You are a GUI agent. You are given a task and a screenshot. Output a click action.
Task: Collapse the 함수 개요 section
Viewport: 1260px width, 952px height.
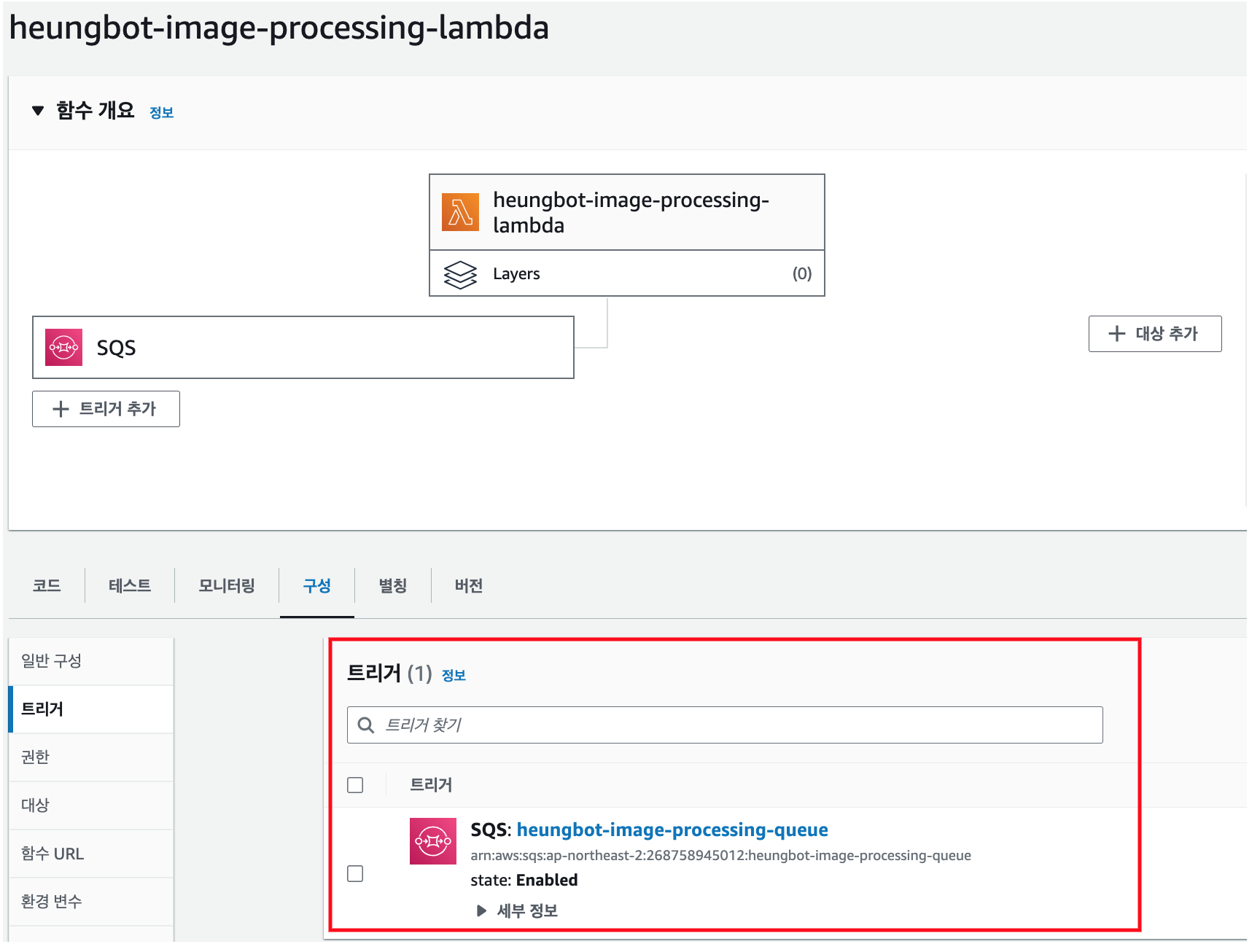pos(38,111)
